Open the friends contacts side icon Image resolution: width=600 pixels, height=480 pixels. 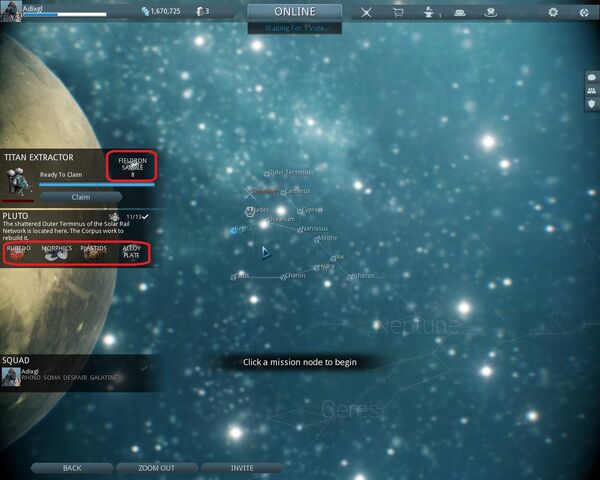coord(592,91)
